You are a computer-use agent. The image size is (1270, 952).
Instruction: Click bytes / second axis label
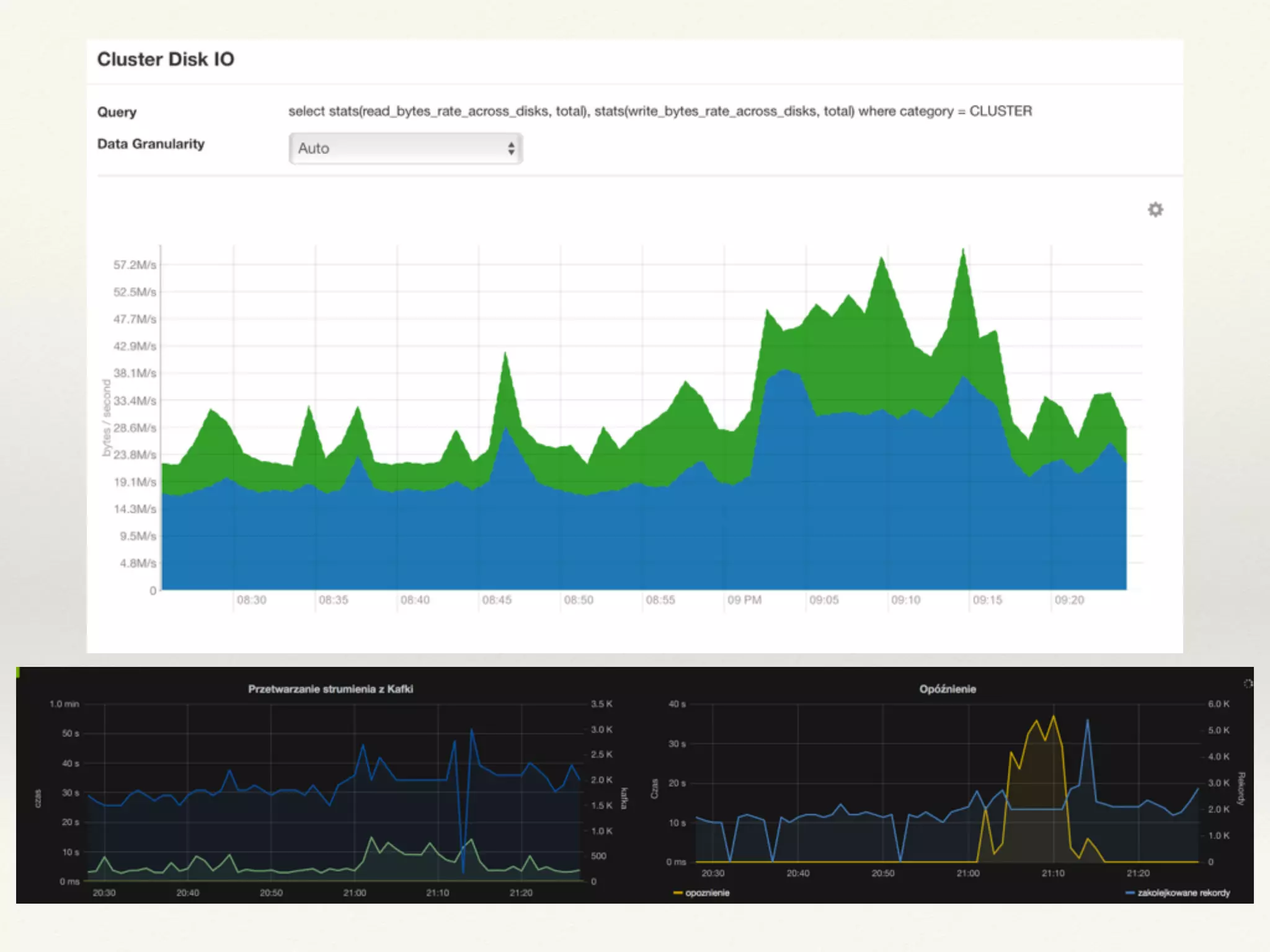[x=107, y=418]
